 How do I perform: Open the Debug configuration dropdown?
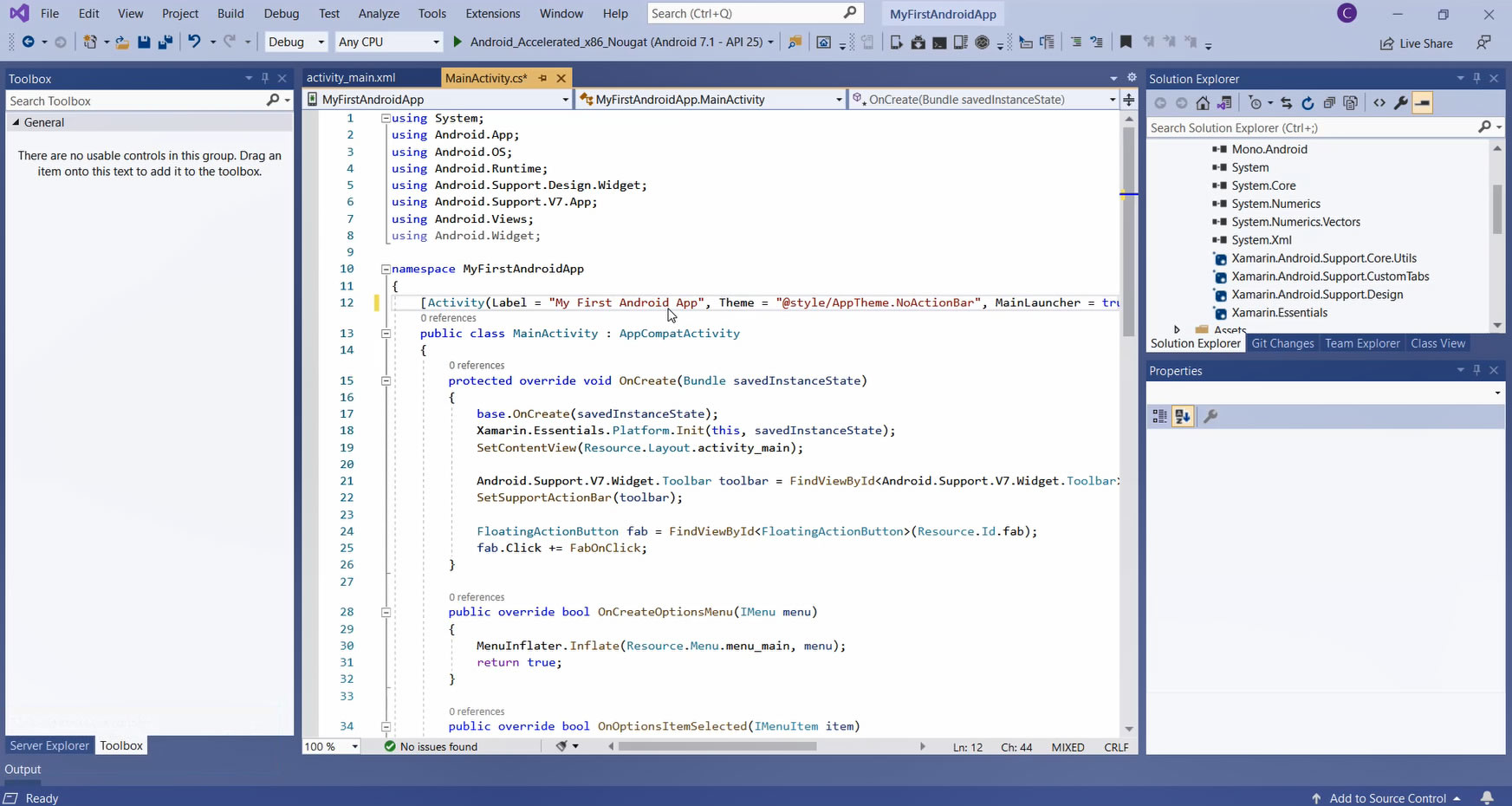(296, 42)
